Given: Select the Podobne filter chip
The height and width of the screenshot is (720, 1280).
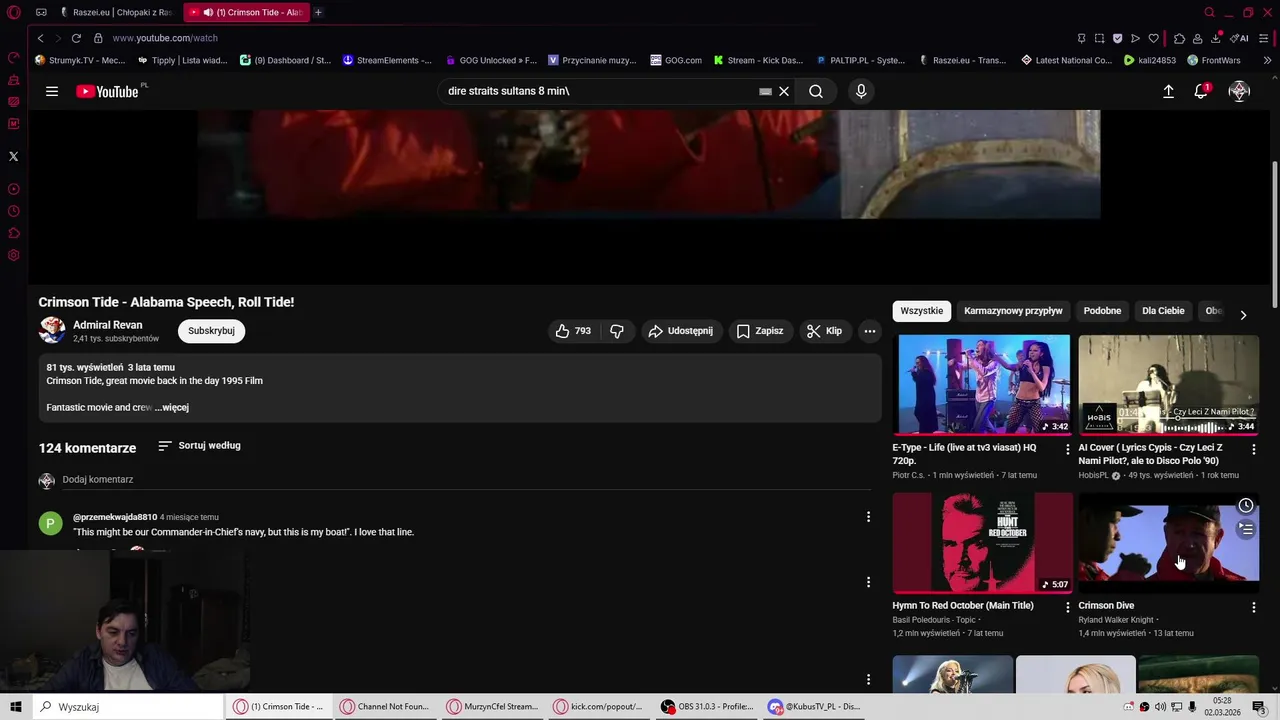Looking at the screenshot, I should [1102, 311].
